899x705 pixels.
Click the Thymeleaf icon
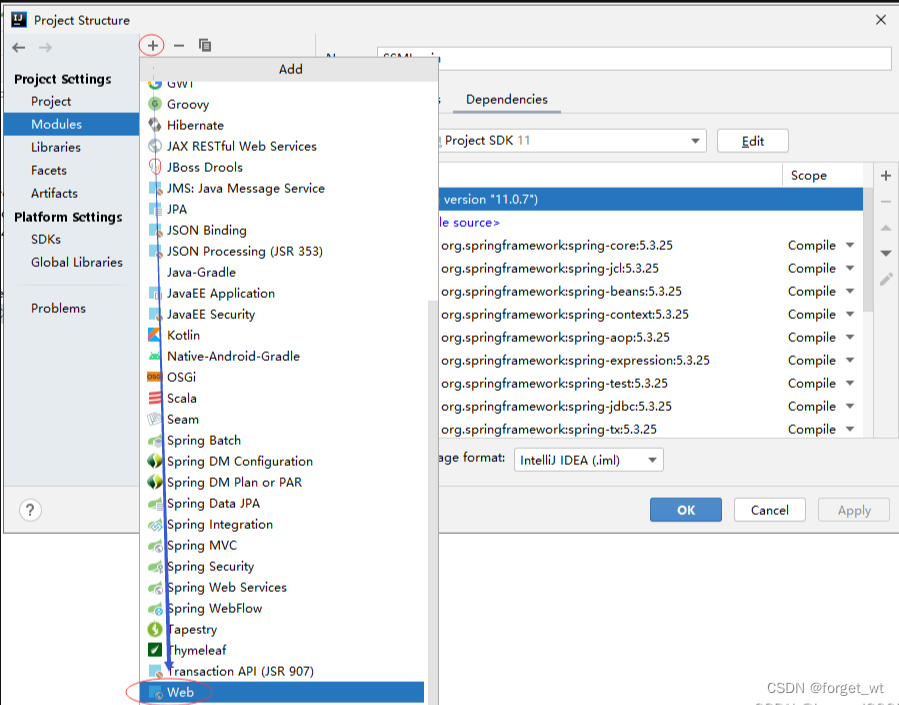pos(155,650)
